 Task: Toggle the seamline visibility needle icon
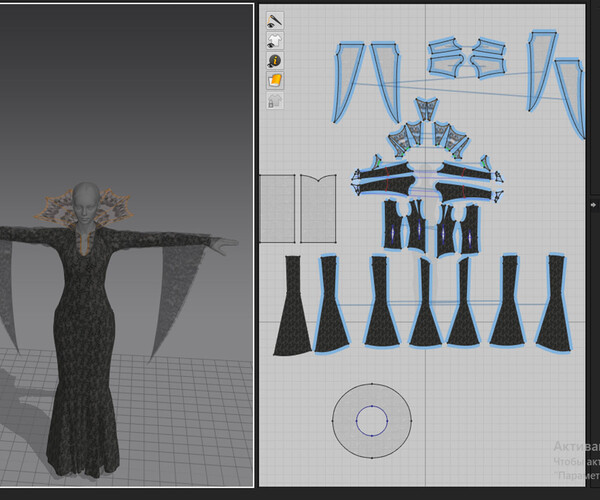click(x=275, y=21)
